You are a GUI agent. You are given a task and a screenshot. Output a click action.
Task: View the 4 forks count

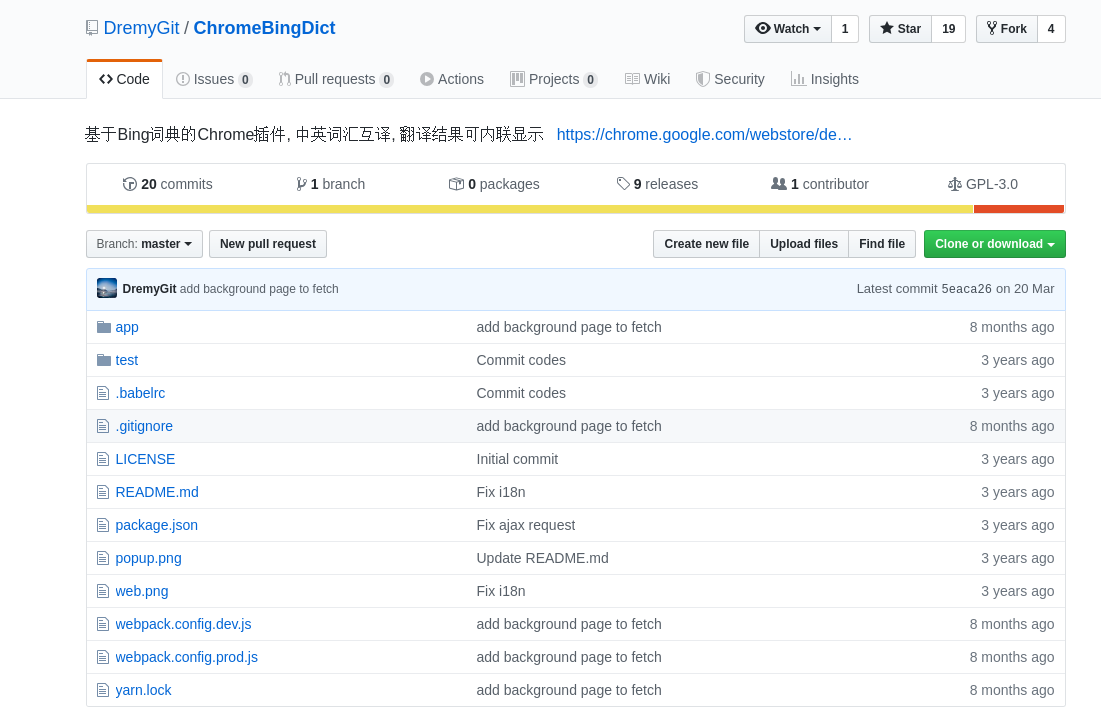[1051, 29]
